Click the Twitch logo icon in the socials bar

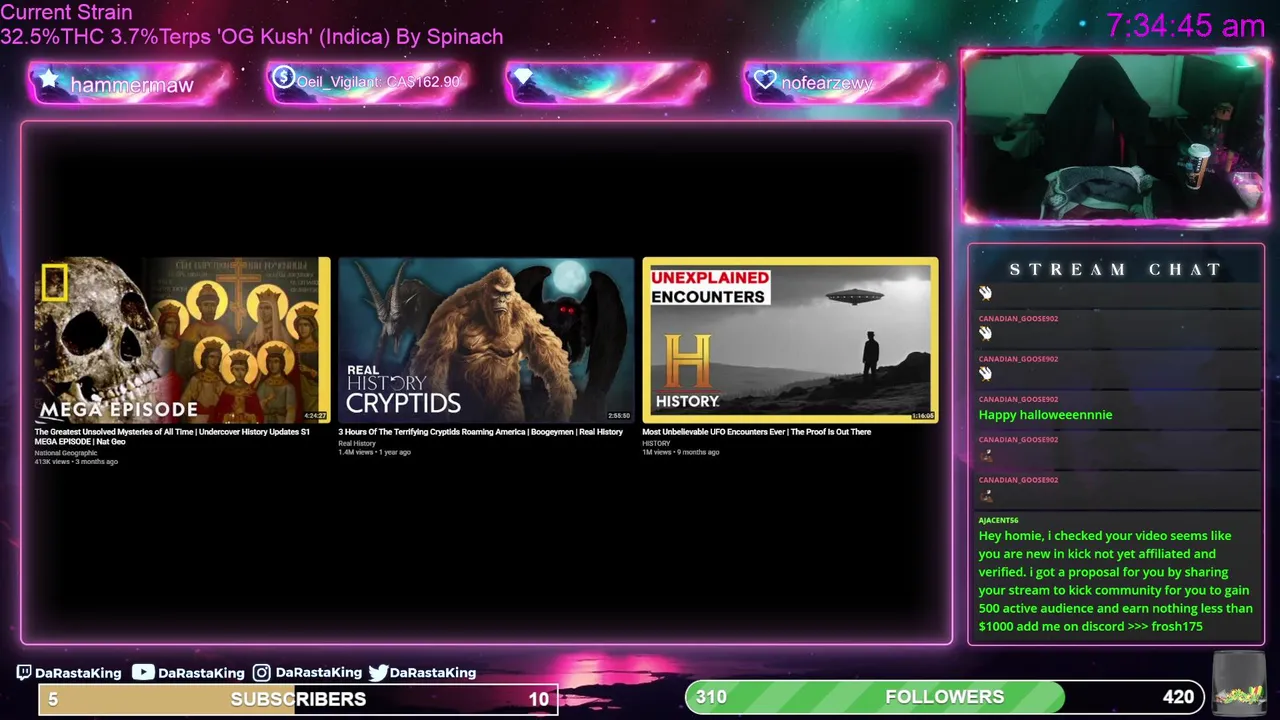coord(24,673)
